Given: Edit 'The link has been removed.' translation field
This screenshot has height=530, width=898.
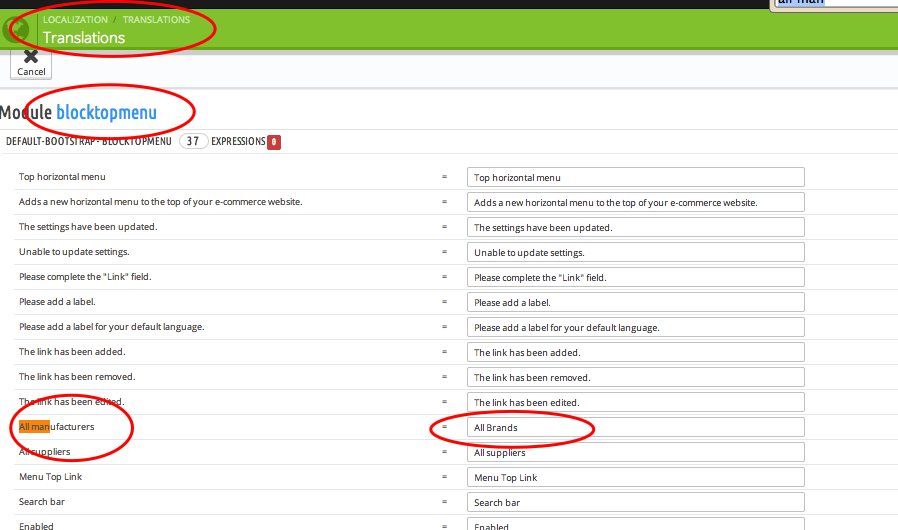Looking at the screenshot, I should click(636, 378).
